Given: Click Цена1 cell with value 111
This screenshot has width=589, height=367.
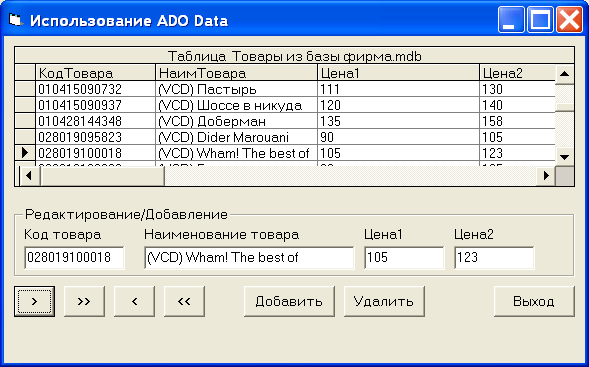Looking at the screenshot, I should [399, 89].
